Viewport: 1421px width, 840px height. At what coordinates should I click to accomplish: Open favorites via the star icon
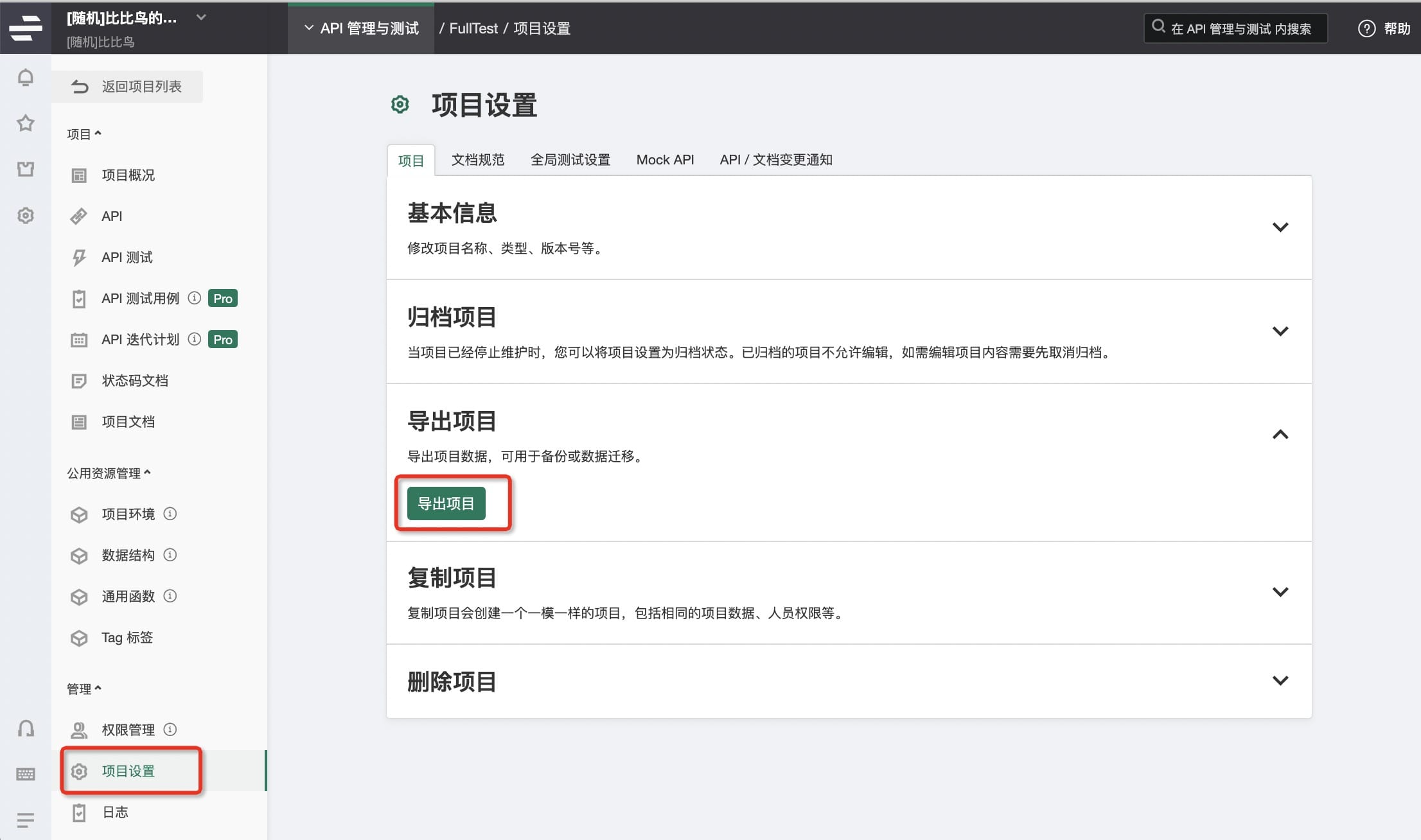pos(26,123)
